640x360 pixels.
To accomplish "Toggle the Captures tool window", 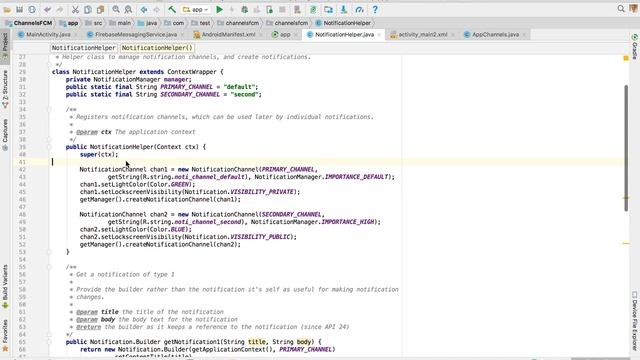I will (5, 135).
